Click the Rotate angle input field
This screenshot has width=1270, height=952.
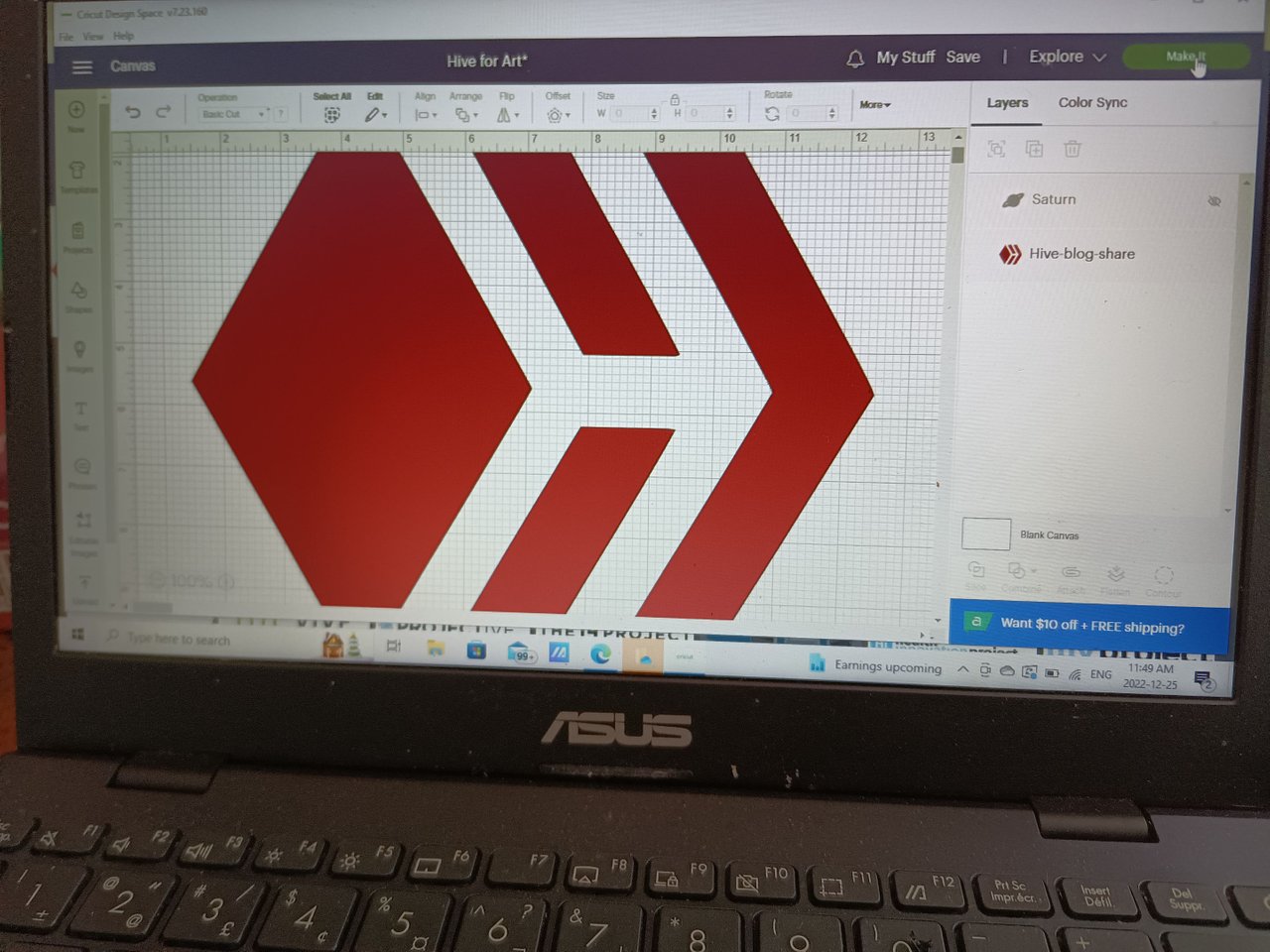pos(813,114)
